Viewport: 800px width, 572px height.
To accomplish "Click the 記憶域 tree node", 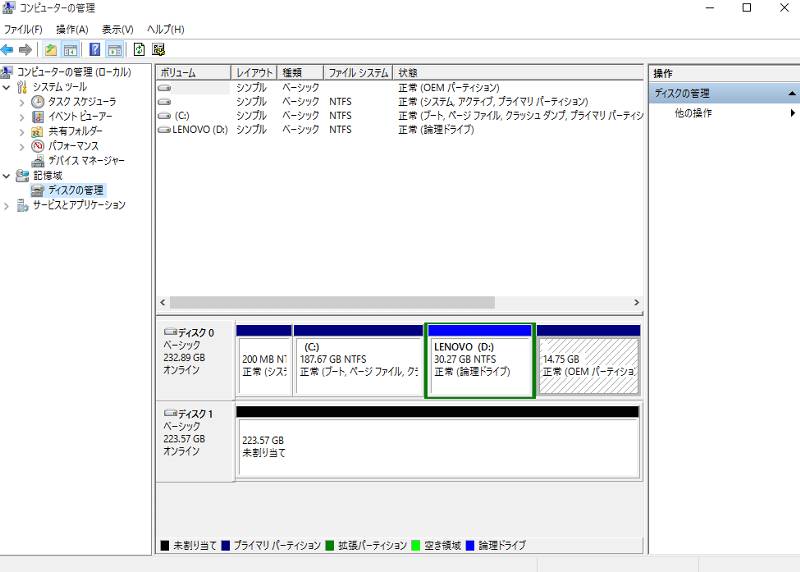I will tap(47, 176).
